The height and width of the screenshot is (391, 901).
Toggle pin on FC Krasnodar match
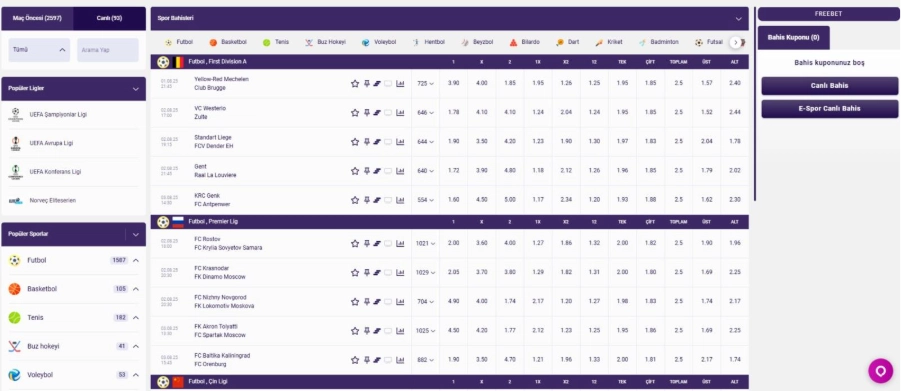[367, 273]
